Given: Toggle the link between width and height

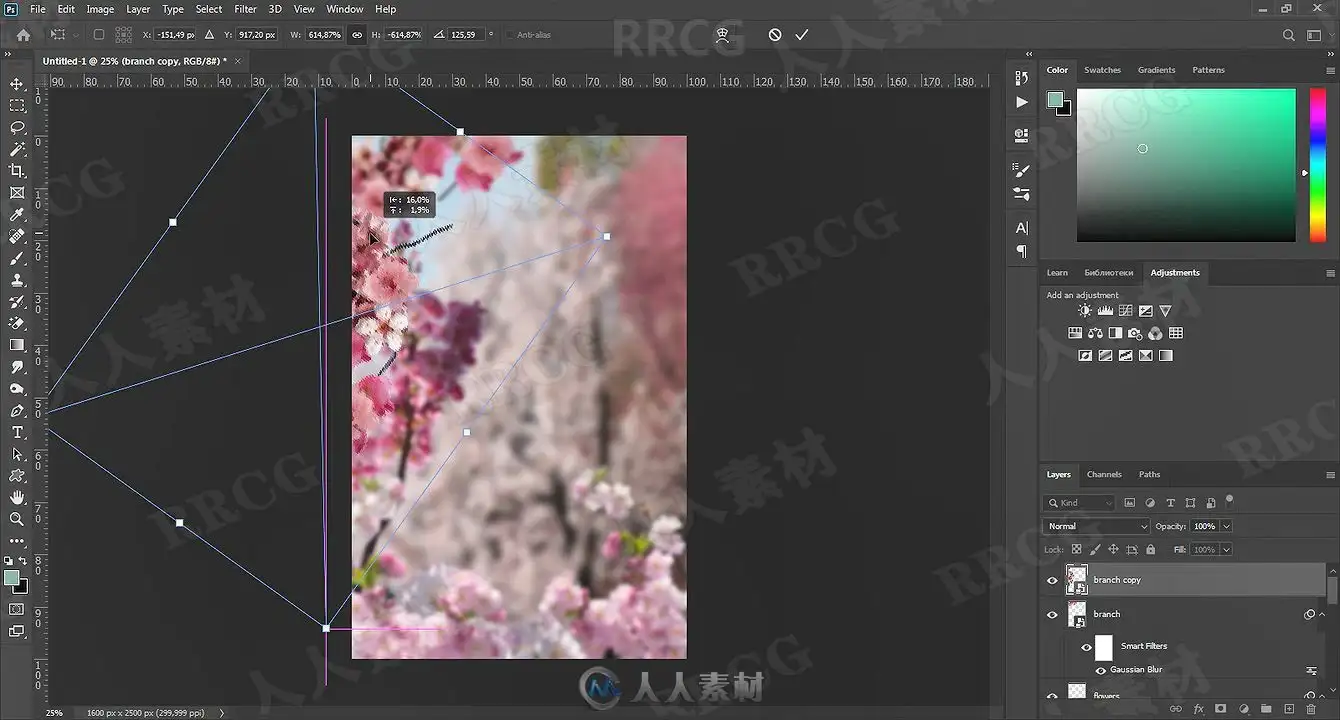Looking at the screenshot, I should 357,35.
